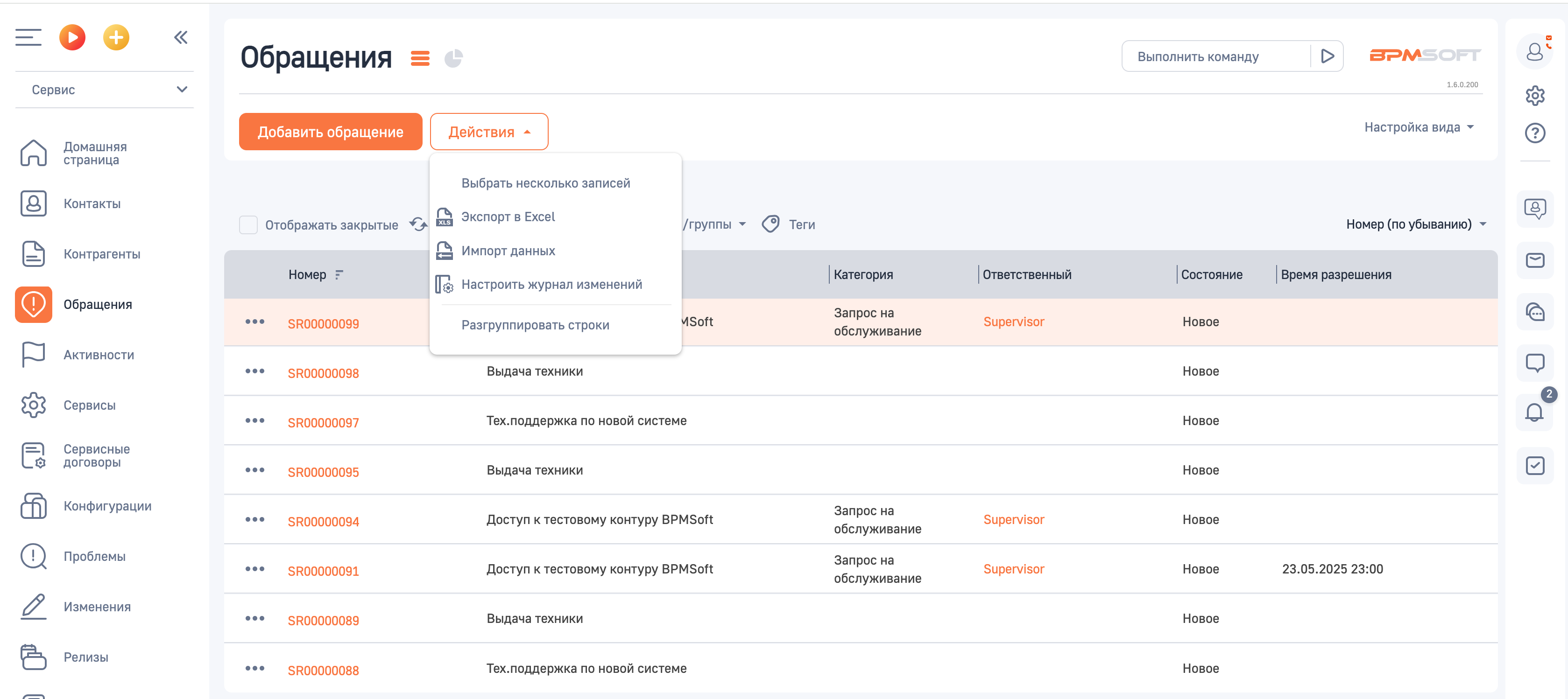The width and height of the screenshot is (1568, 699).
Task: Open row menu dots for SR00000091
Action: coord(254,569)
